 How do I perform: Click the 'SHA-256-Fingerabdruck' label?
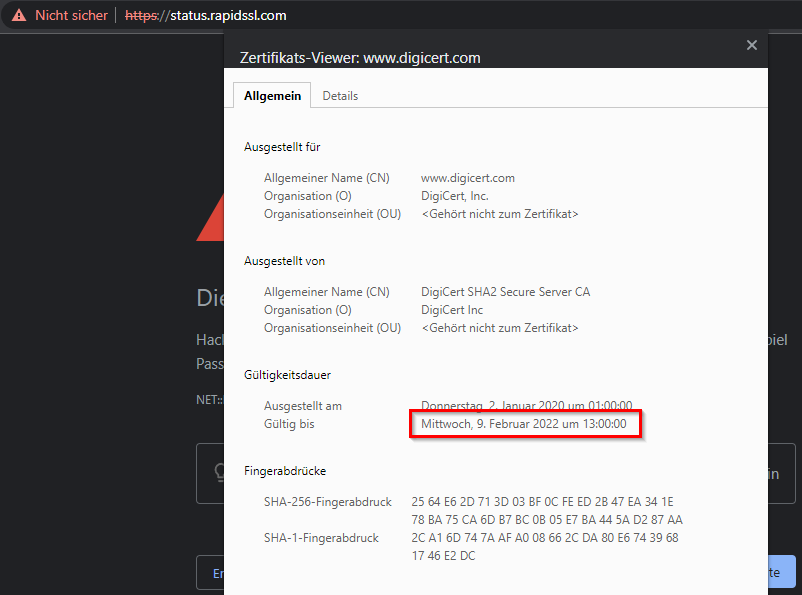327,502
